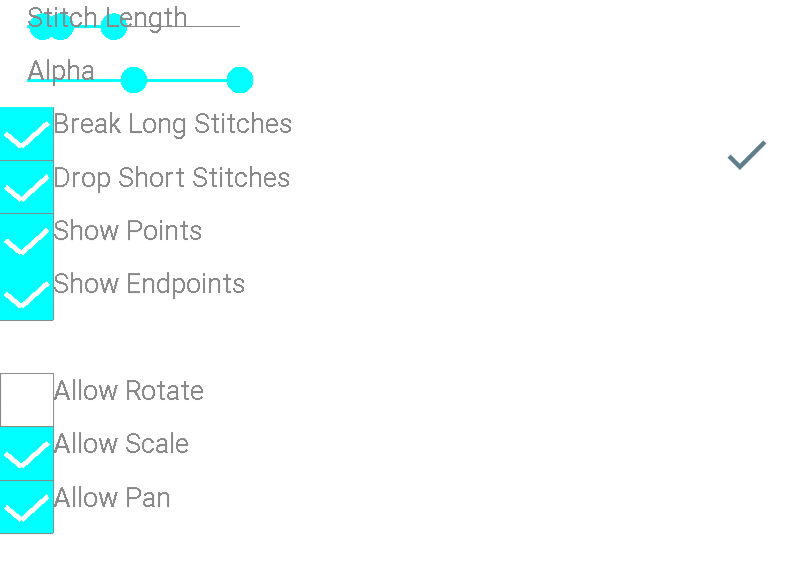
Task: Select the rightmost Stitch Length slider thumb
Action: click(x=114, y=26)
